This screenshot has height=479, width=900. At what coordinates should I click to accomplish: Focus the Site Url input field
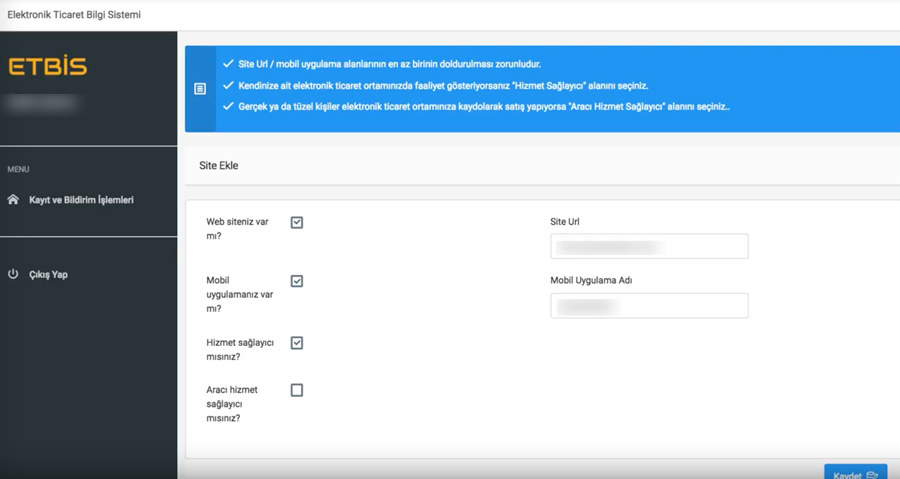click(x=649, y=246)
